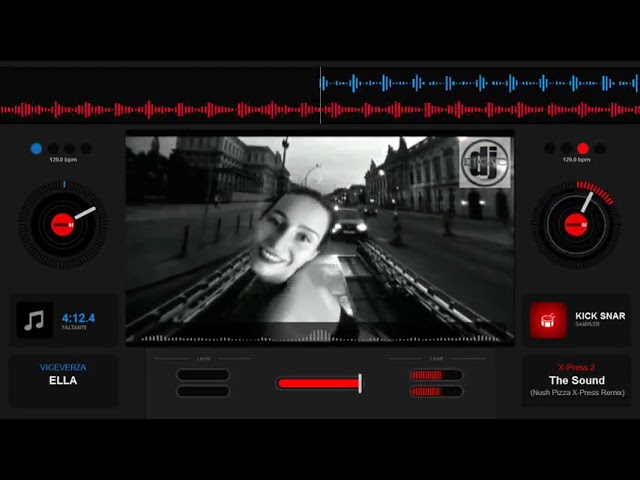Click the "SAMPLER" label
The image size is (640, 480).
[587, 324]
